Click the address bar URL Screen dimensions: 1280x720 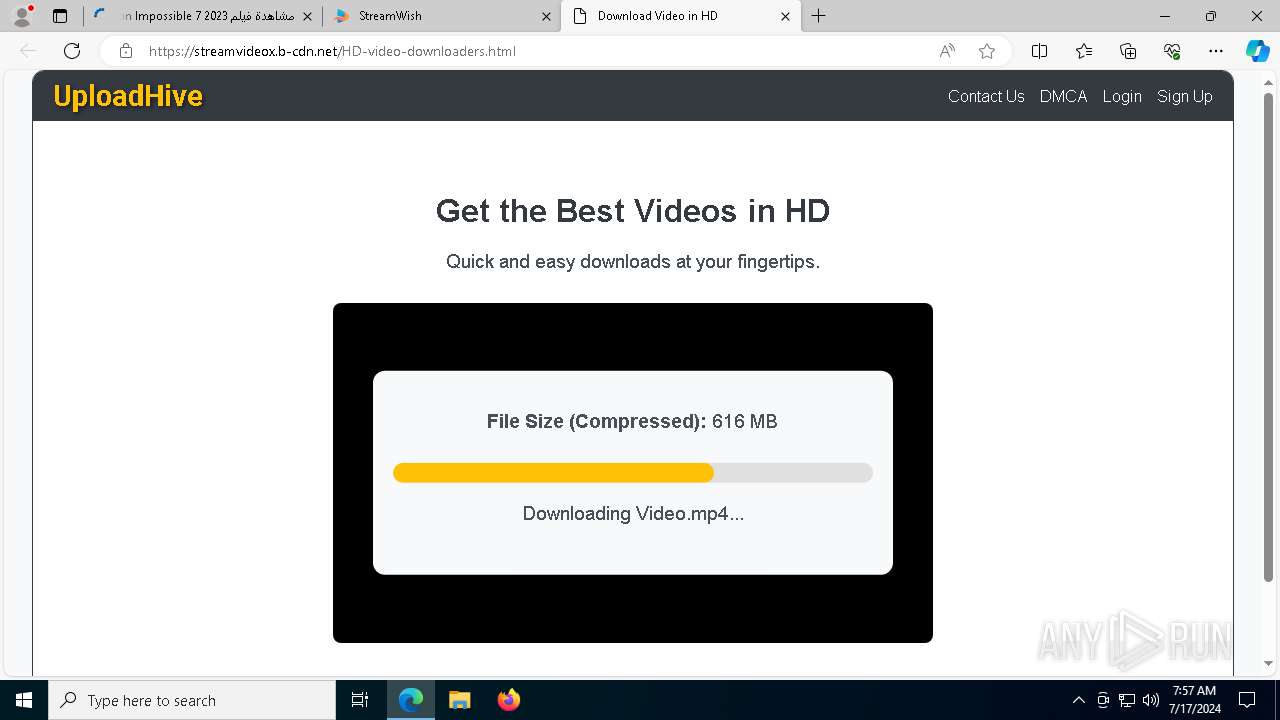coord(332,51)
